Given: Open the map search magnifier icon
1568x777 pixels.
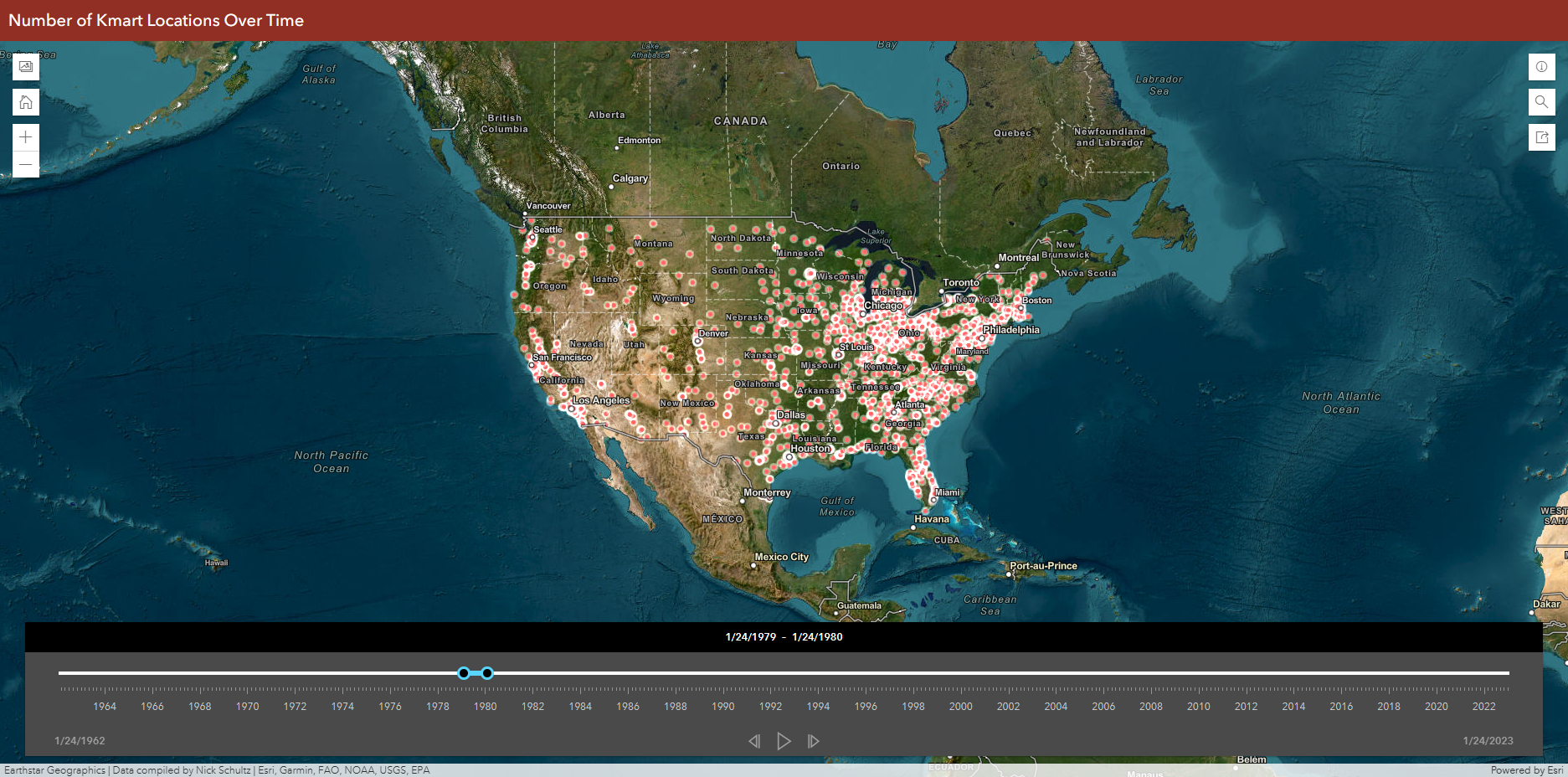Looking at the screenshot, I should pos(1541,102).
